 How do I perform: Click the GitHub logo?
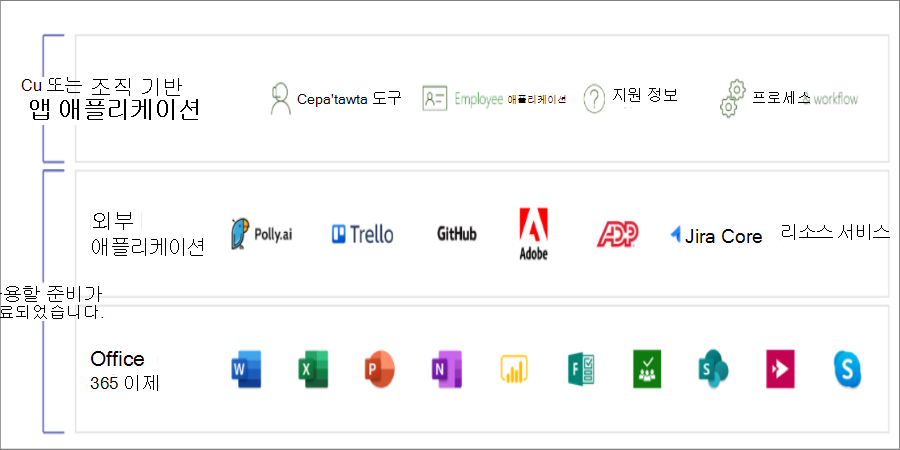coord(457,234)
